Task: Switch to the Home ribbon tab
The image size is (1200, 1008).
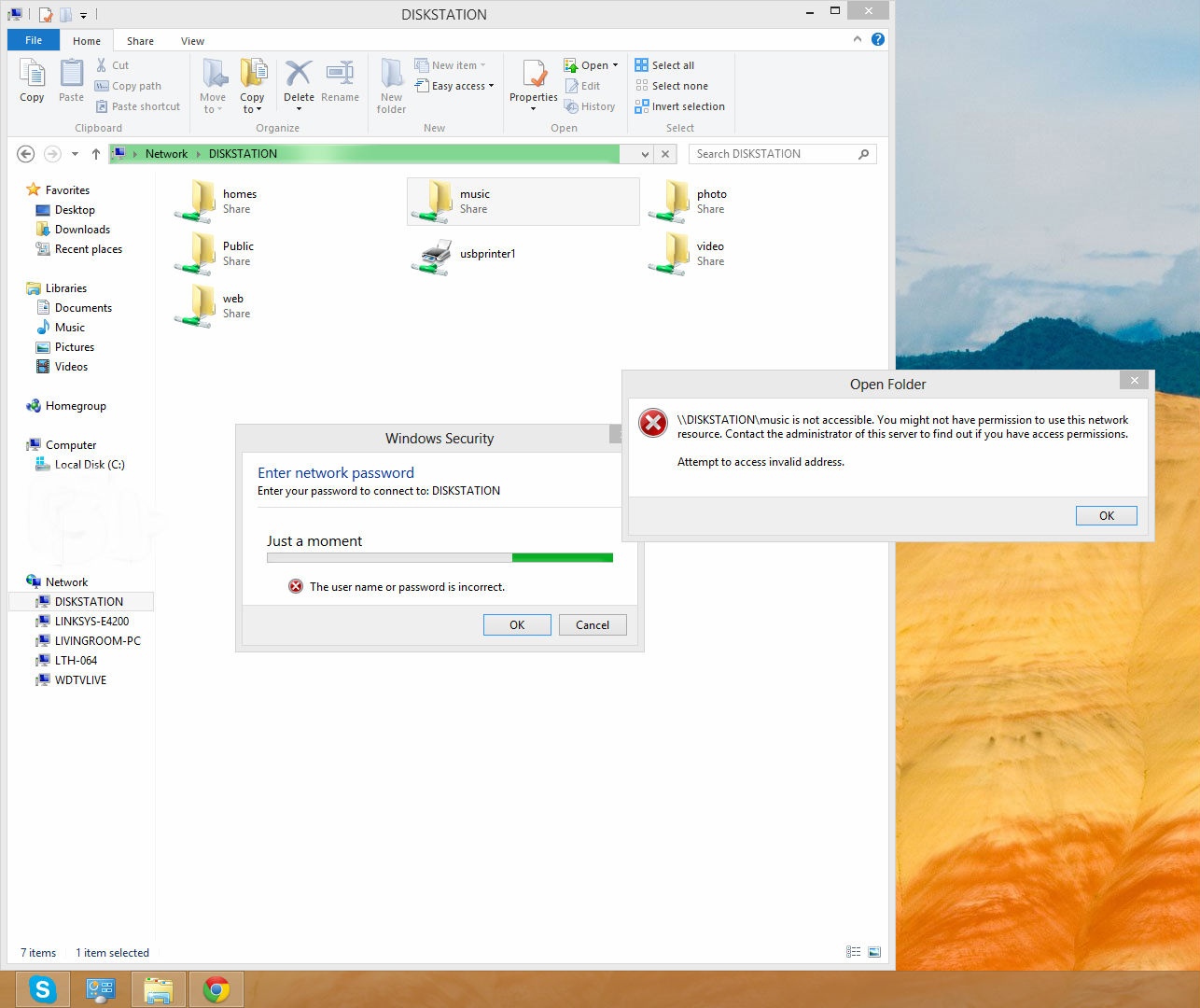Action: [87, 40]
